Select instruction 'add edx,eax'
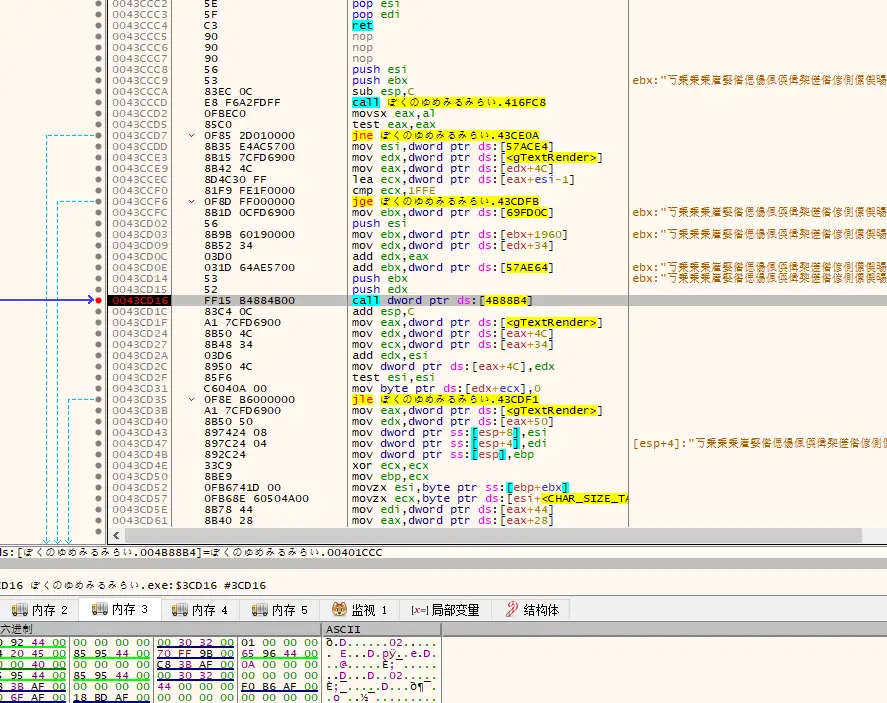The width and height of the screenshot is (887, 703). tap(390, 256)
